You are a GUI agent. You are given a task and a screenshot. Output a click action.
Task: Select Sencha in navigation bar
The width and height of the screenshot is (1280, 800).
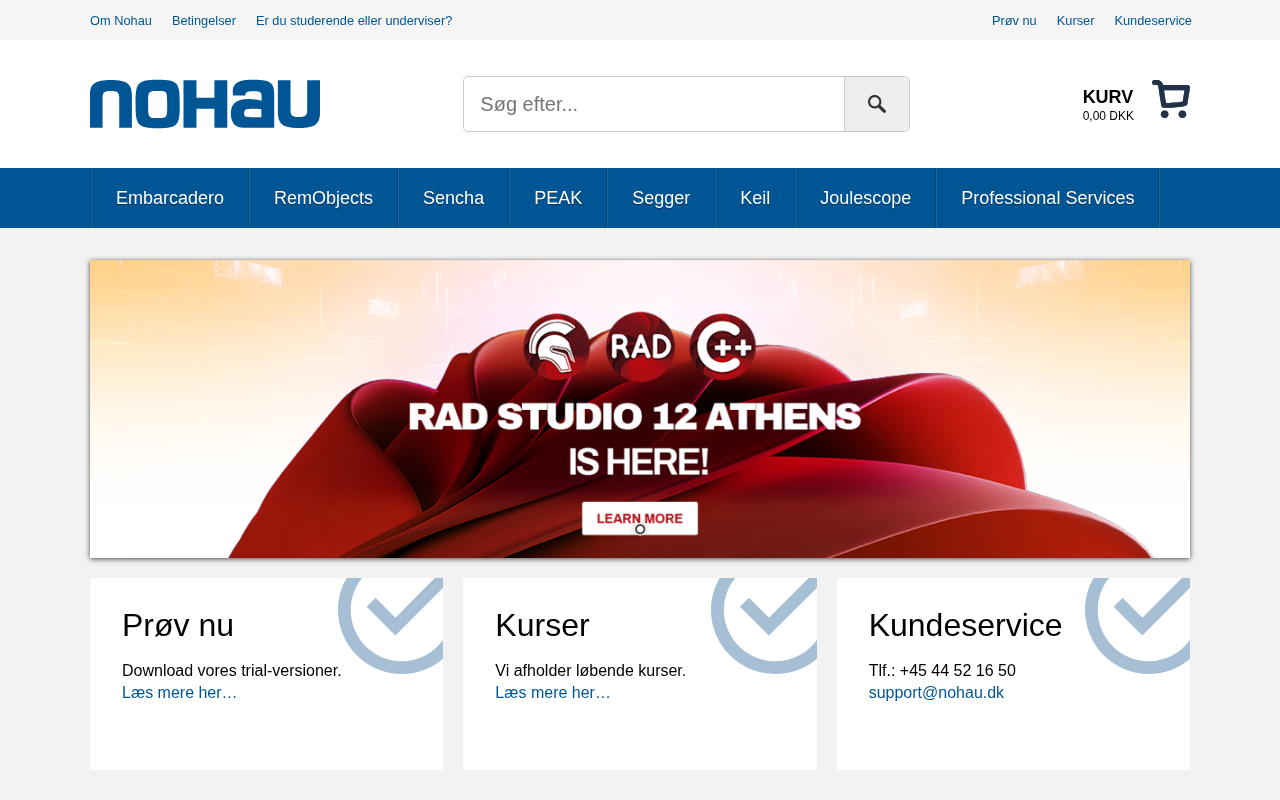(x=453, y=198)
